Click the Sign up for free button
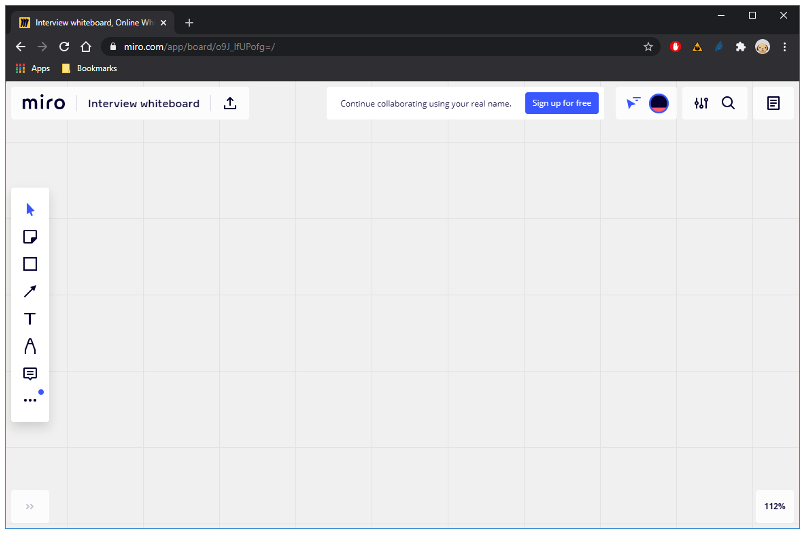 [x=561, y=103]
